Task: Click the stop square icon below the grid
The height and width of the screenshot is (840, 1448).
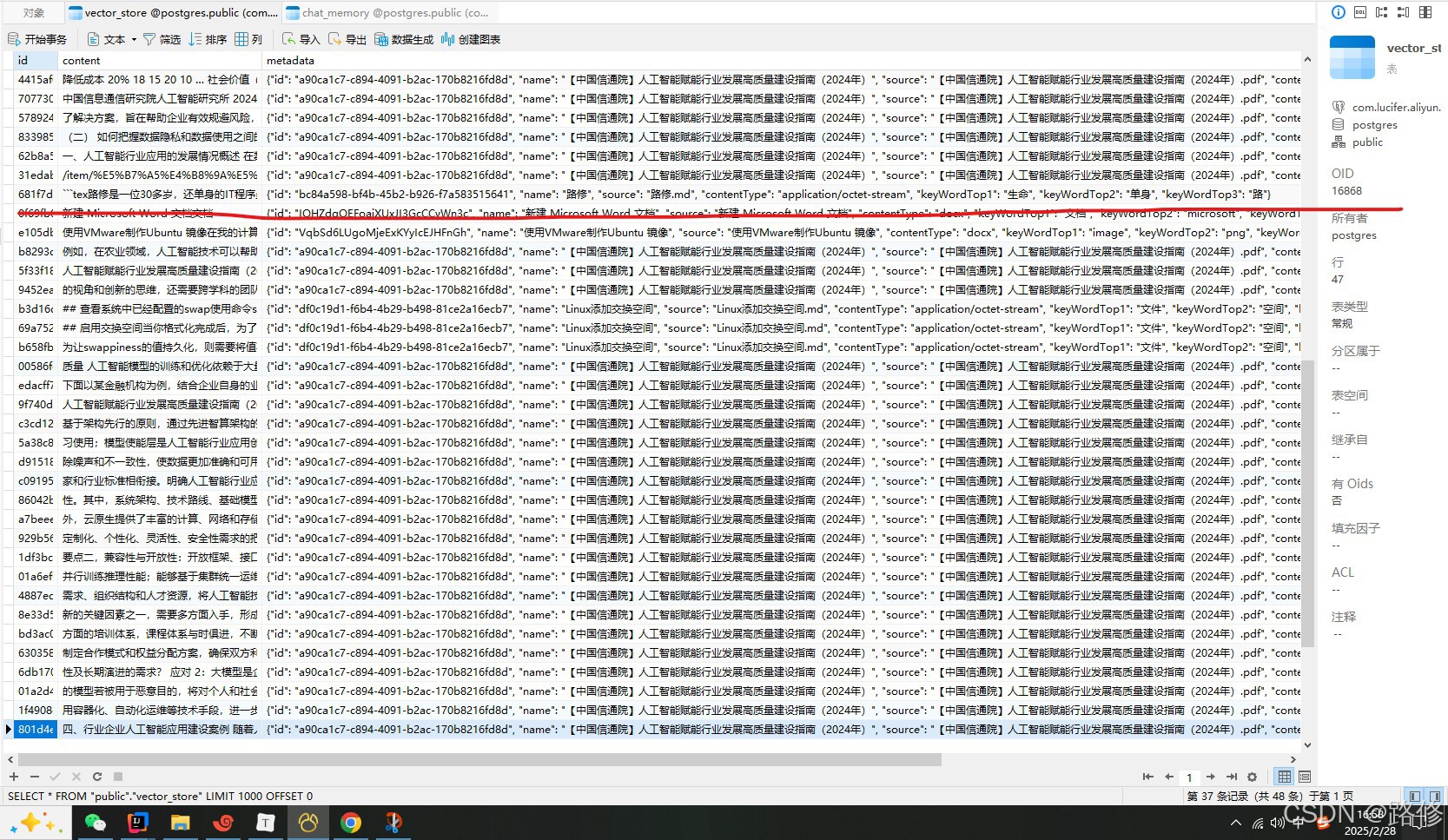Action: [118, 777]
